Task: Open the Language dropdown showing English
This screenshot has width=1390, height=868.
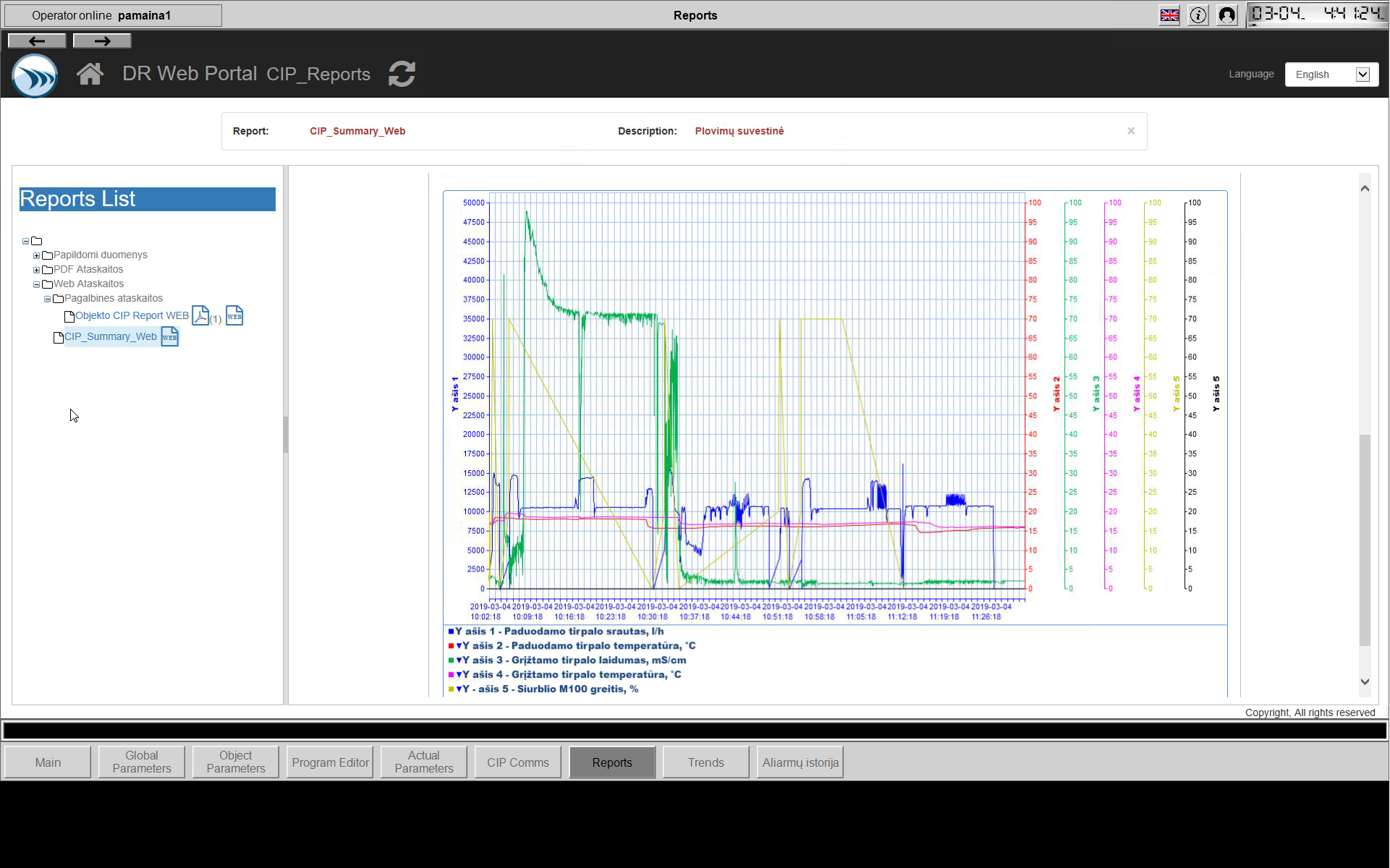Action: coord(1331,75)
